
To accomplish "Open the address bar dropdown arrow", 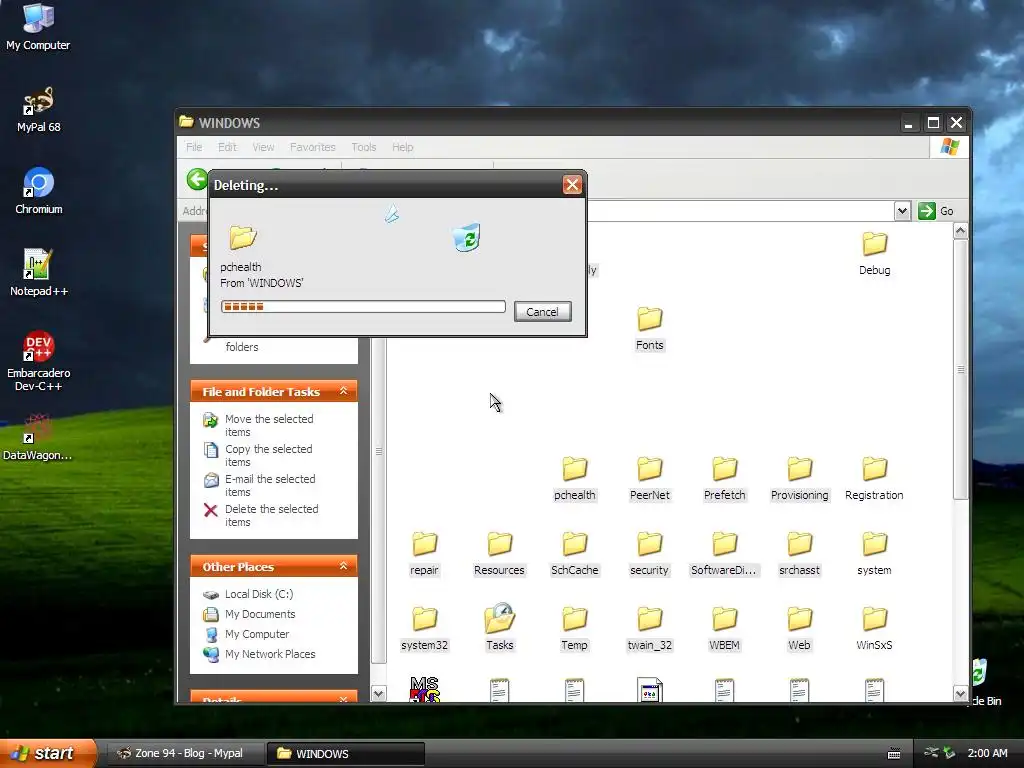I will click(902, 211).
